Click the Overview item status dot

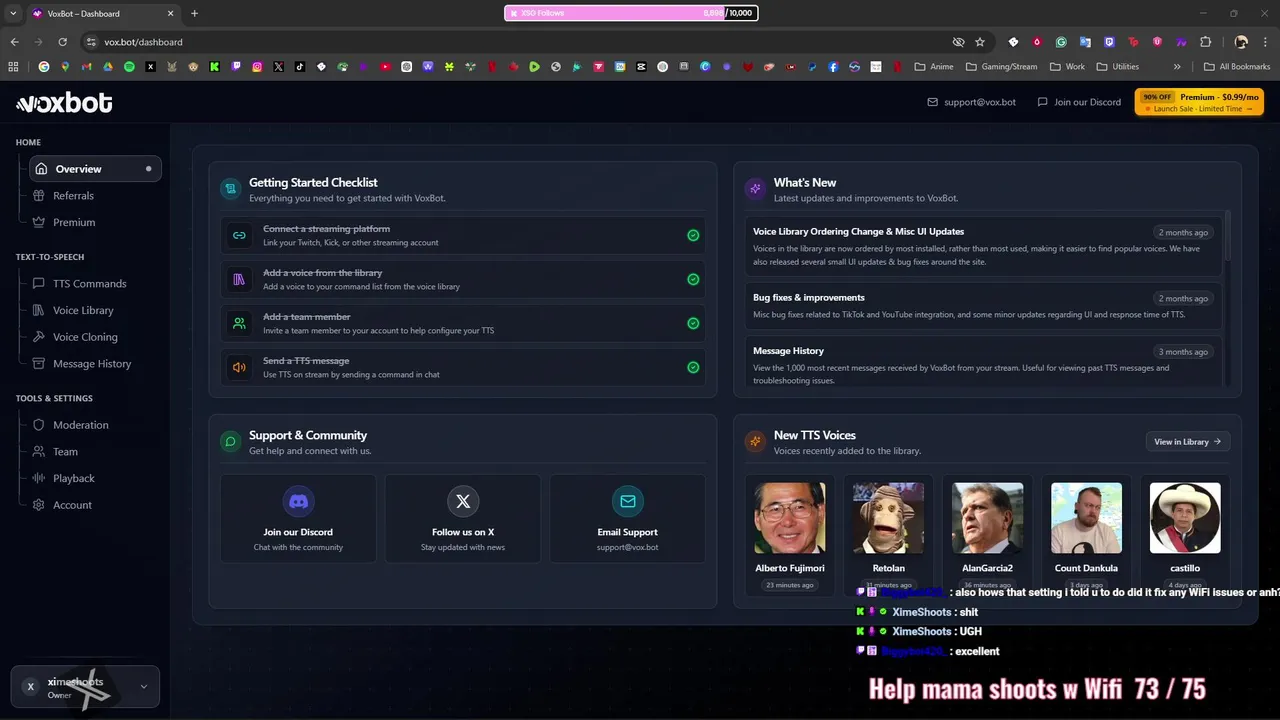(x=149, y=169)
